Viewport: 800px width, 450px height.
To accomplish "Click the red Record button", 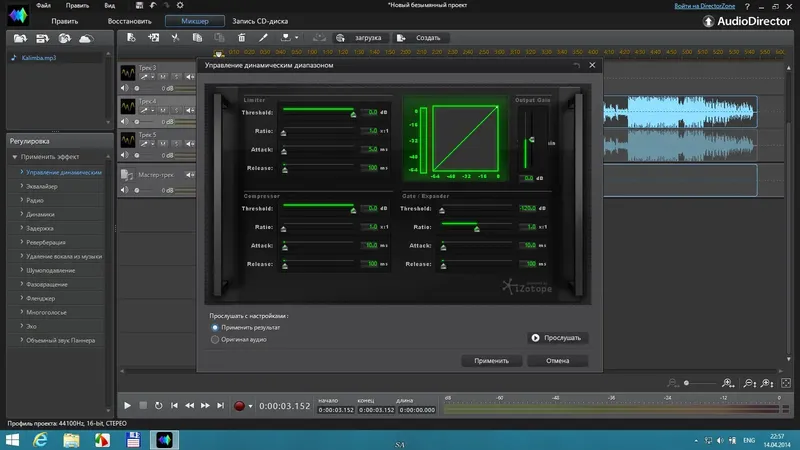I will click(239, 406).
